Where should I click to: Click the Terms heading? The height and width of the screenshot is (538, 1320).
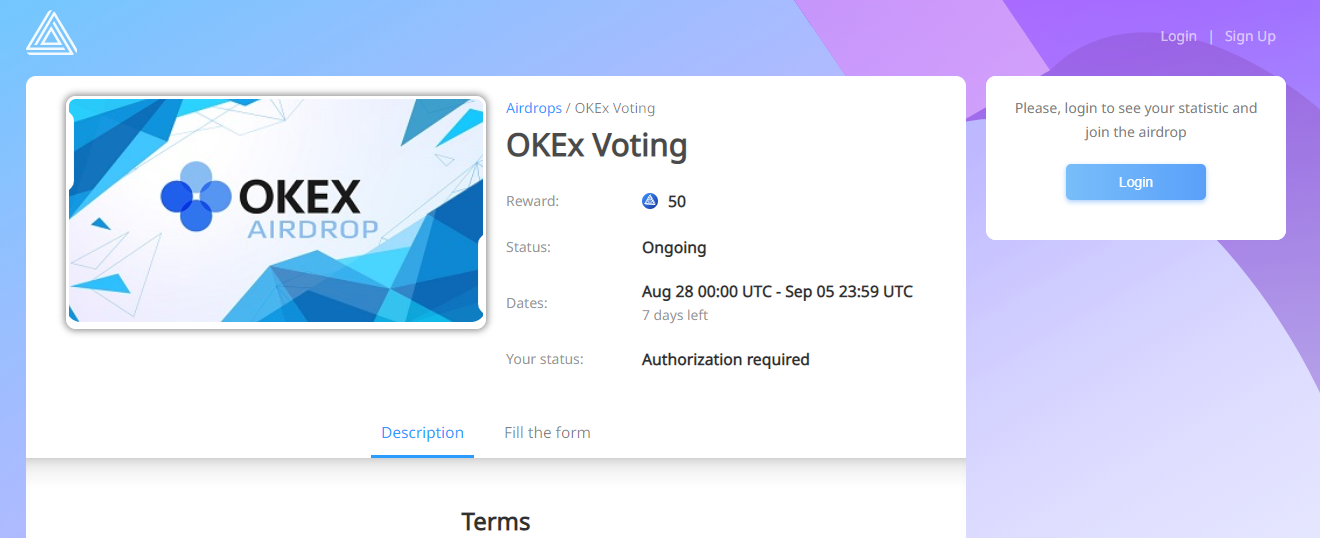click(x=495, y=521)
